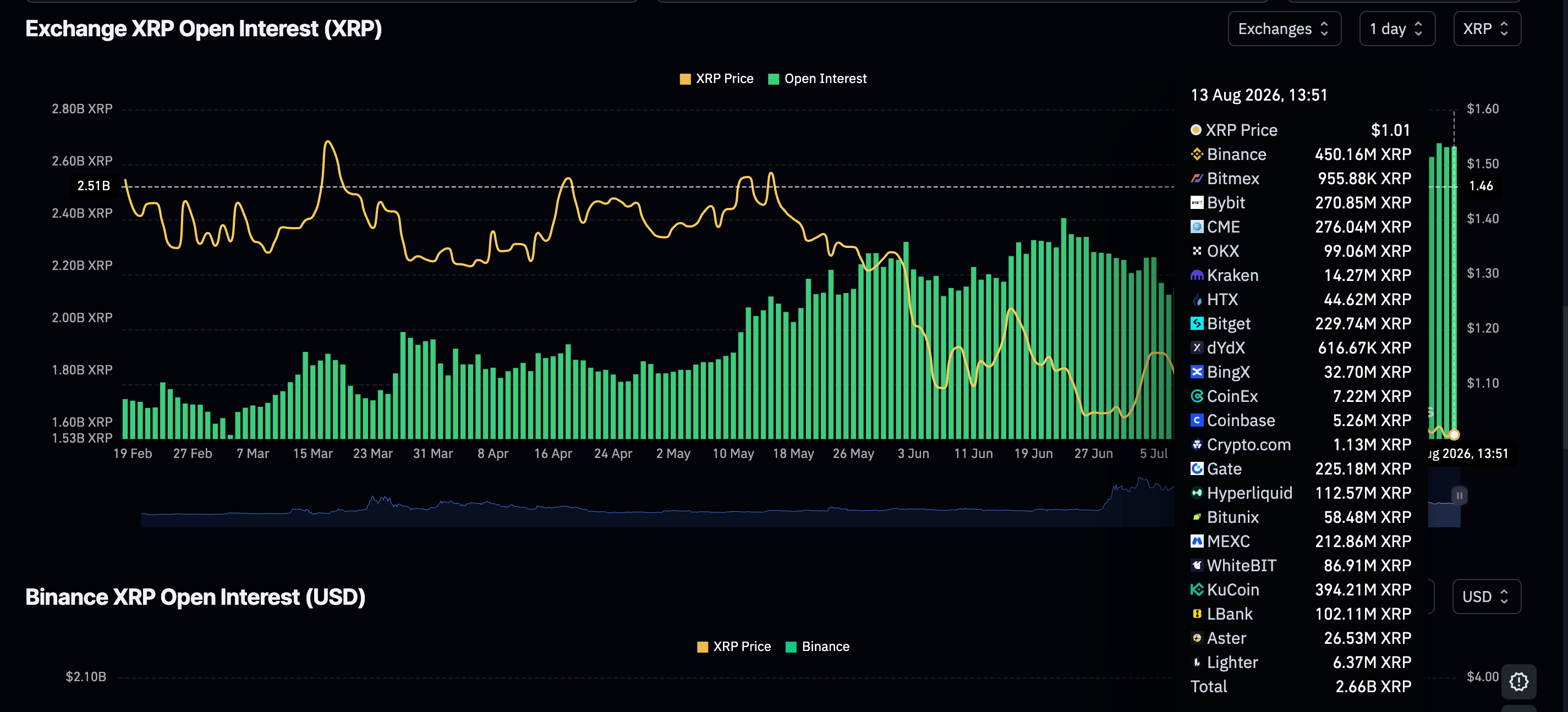
Task: Toggle the Binance series legend
Action: click(818, 646)
